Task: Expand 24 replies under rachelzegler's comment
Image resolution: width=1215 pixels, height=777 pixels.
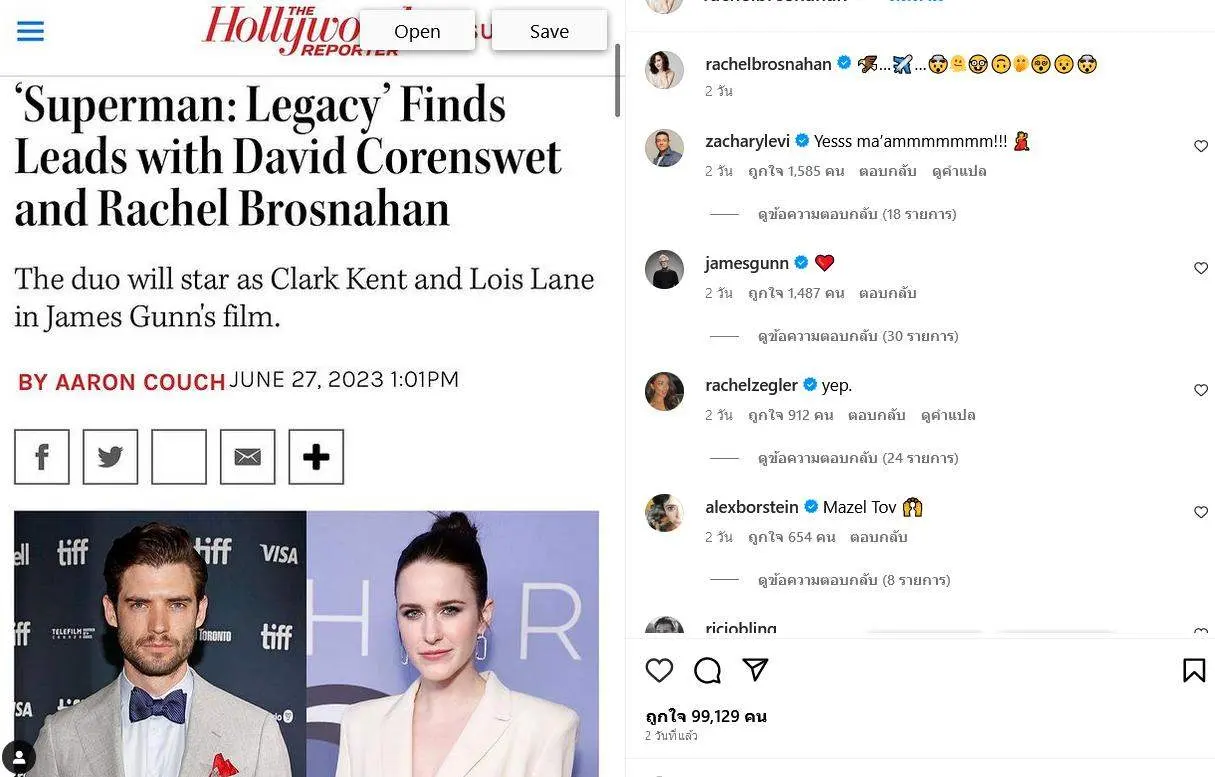Action: pos(858,458)
